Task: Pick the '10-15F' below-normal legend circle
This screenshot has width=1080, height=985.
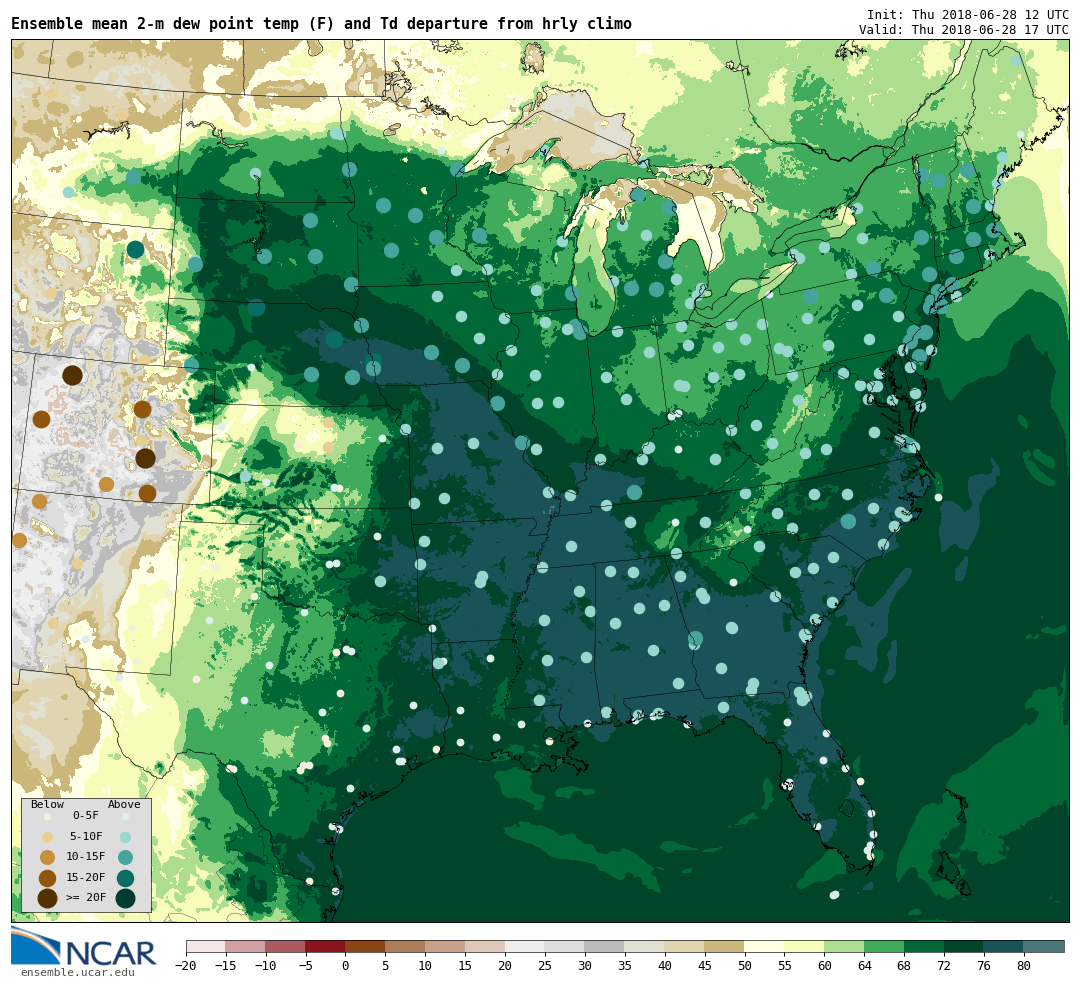Action: click(47, 857)
